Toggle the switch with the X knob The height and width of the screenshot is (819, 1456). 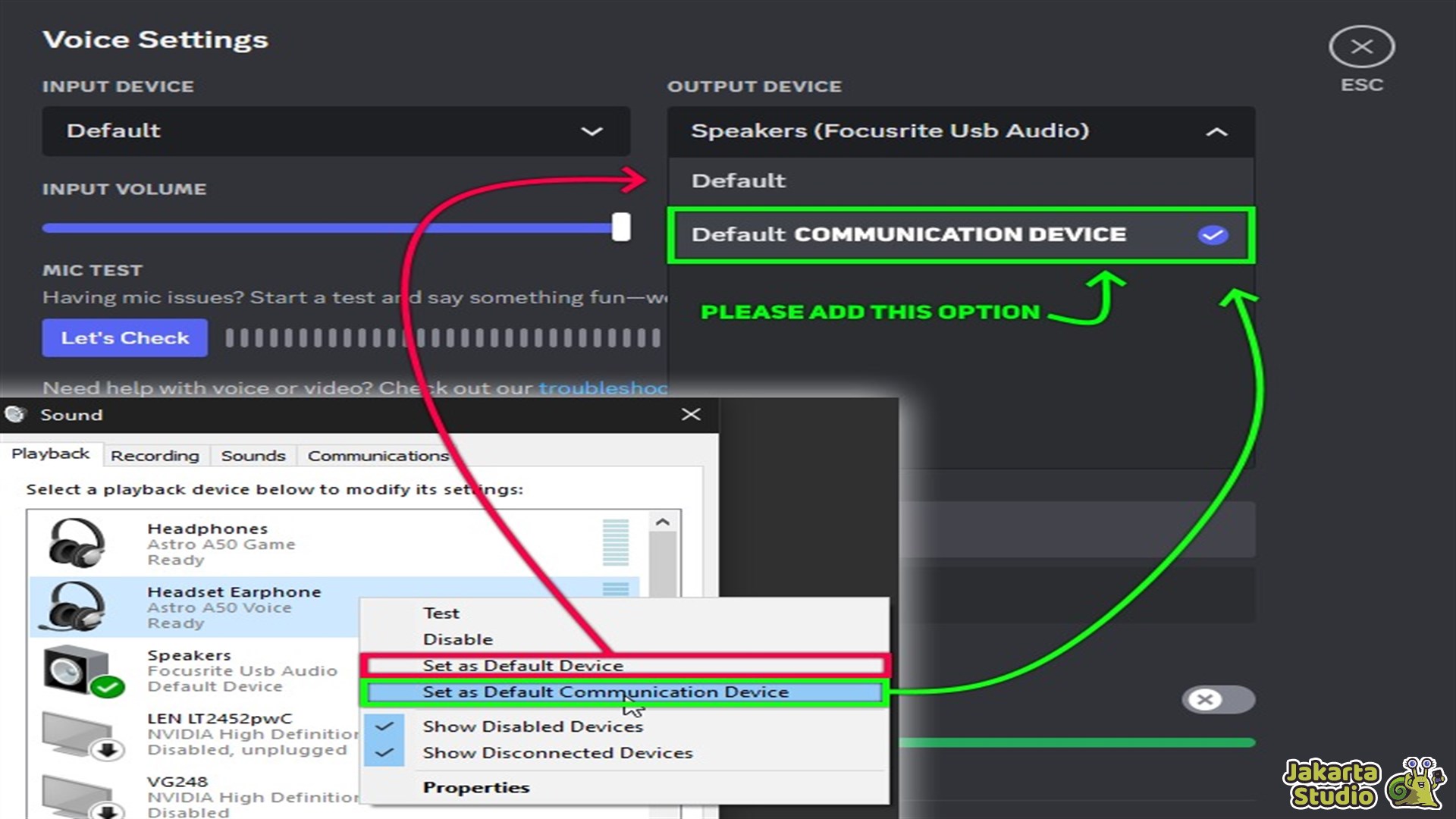[x=1217, y=699]
